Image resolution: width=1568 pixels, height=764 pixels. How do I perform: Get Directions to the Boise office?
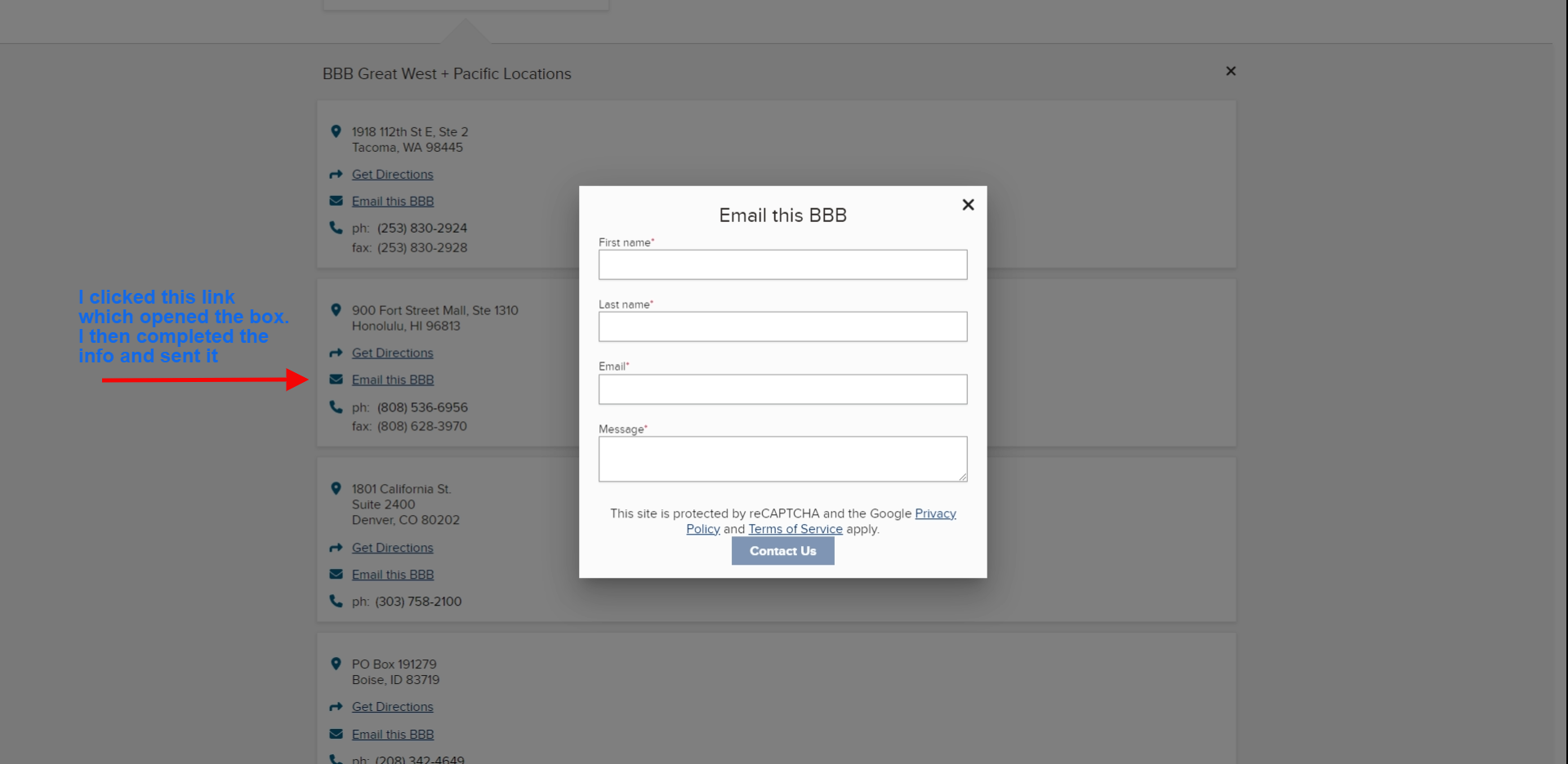point(392,708)
